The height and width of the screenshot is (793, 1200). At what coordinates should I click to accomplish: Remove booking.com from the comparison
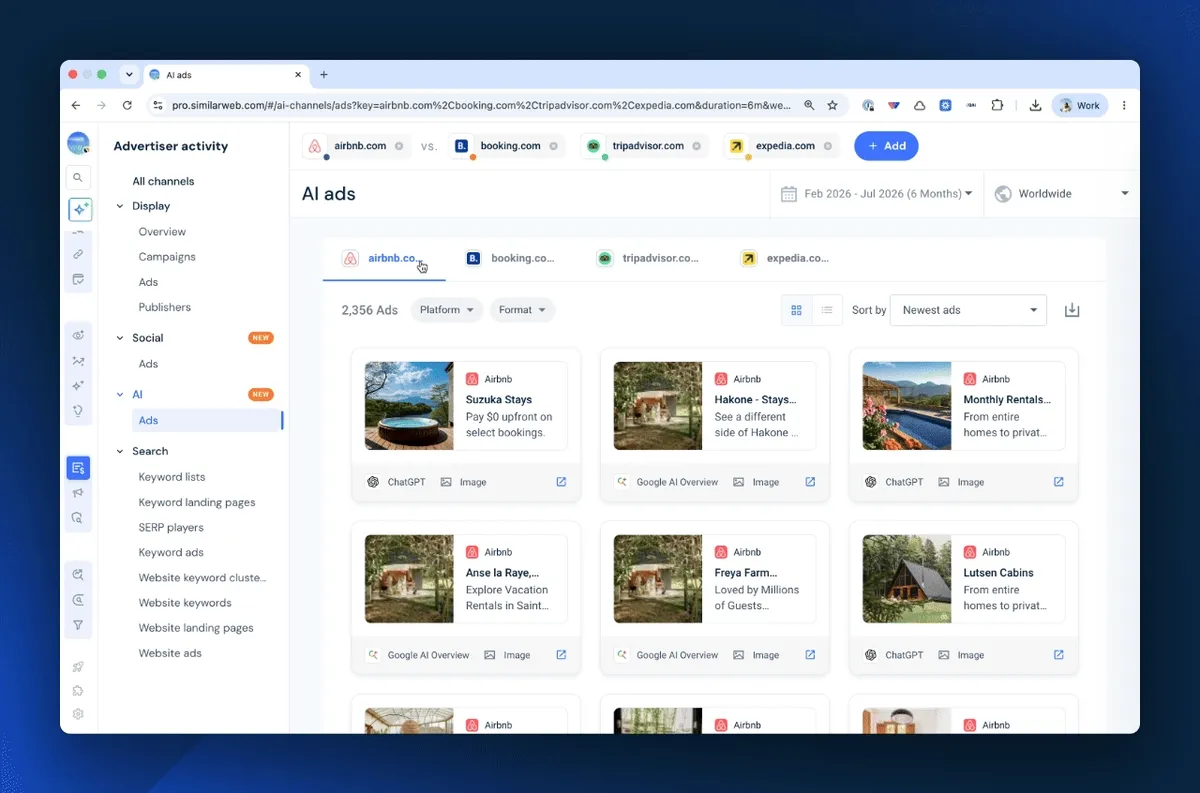[x=552, y=146]
